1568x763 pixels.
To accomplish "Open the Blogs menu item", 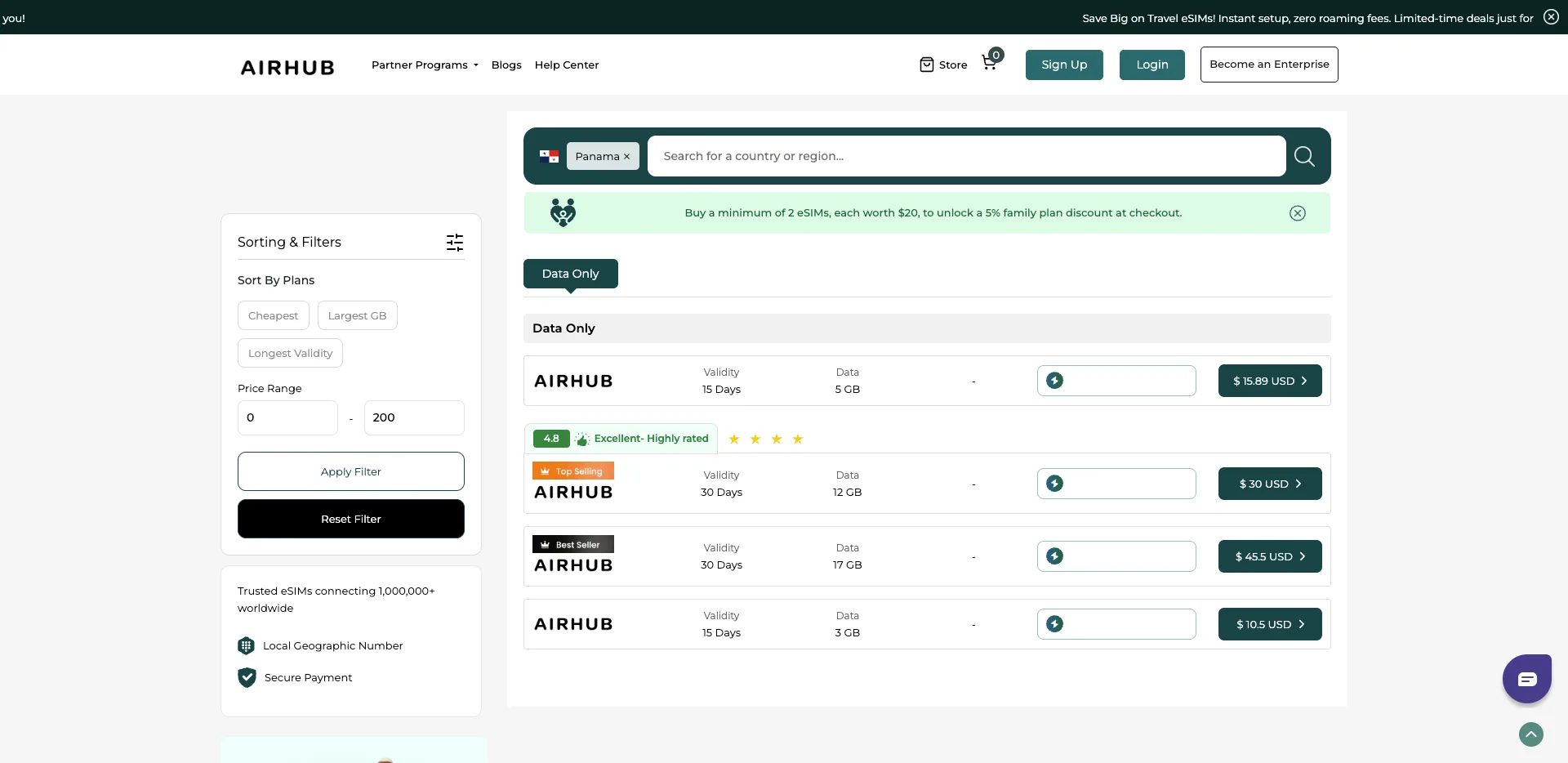I will (506, 65).
